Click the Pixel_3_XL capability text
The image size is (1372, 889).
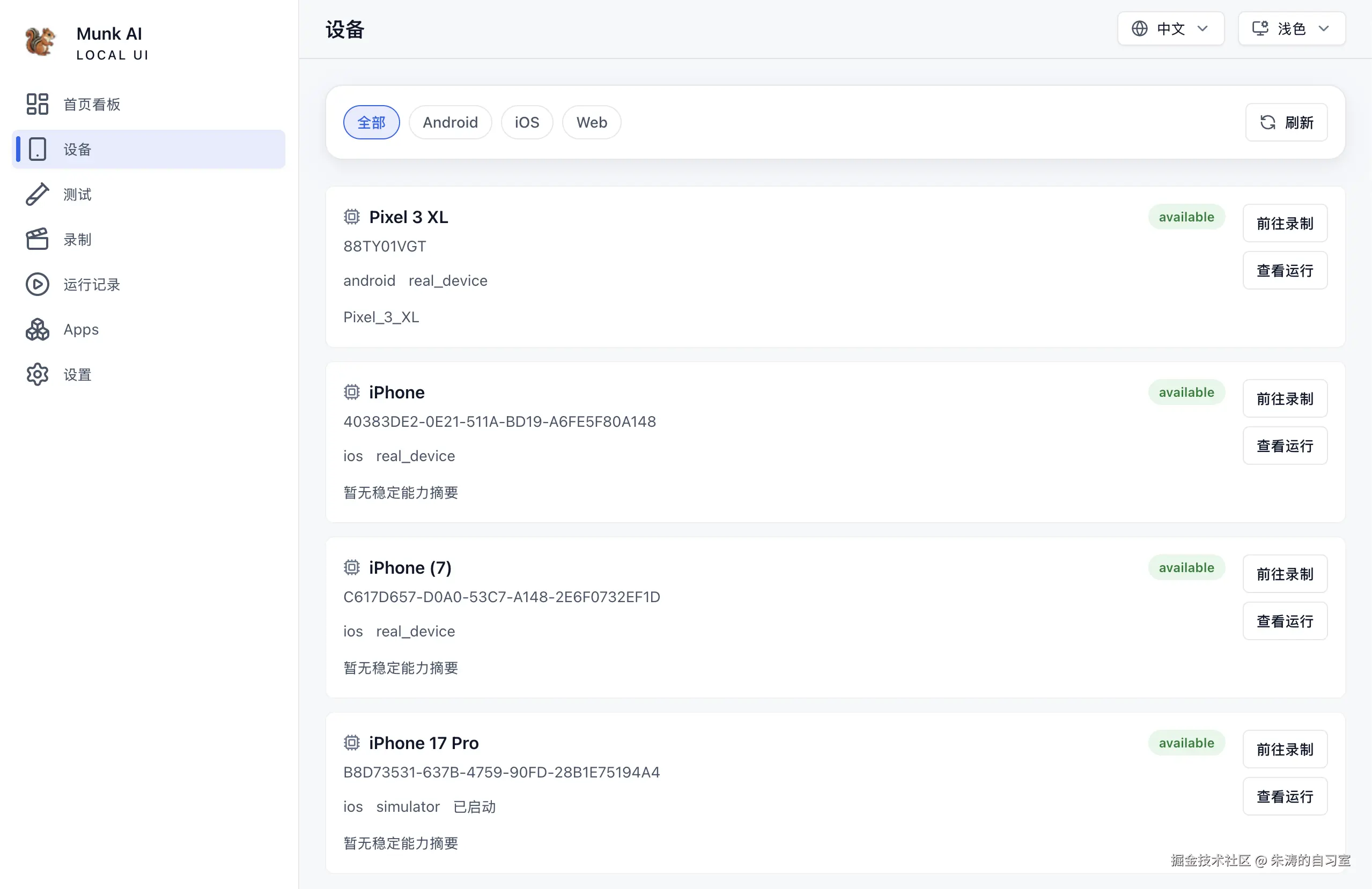pyautogui.click(x=381, y=317)
